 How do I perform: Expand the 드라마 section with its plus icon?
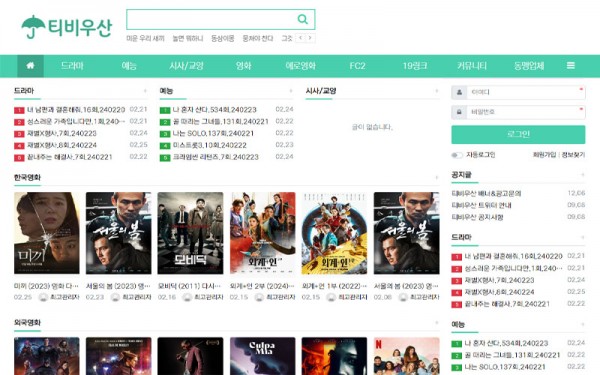click(x=145, y=91)
